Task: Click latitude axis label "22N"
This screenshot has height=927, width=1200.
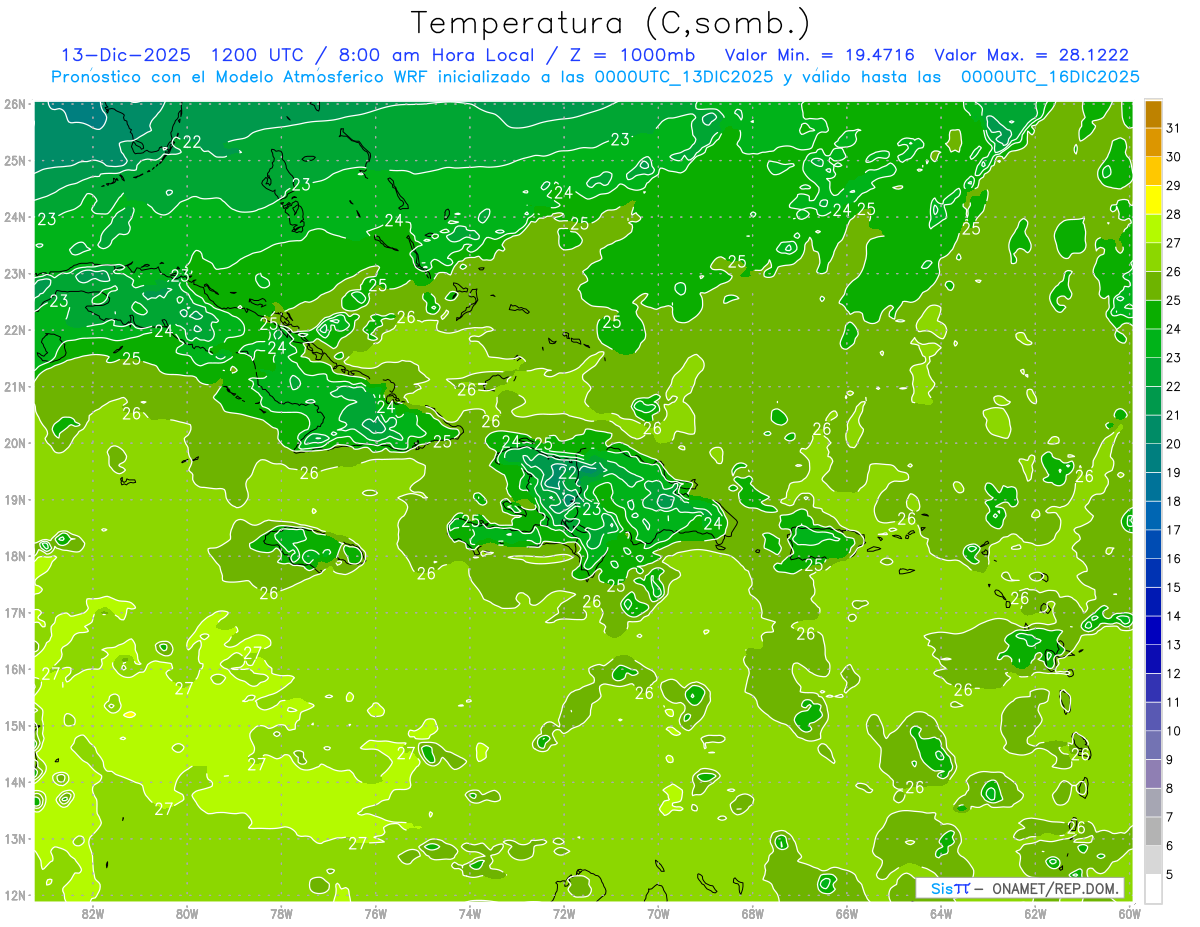Action: (14, 330)
